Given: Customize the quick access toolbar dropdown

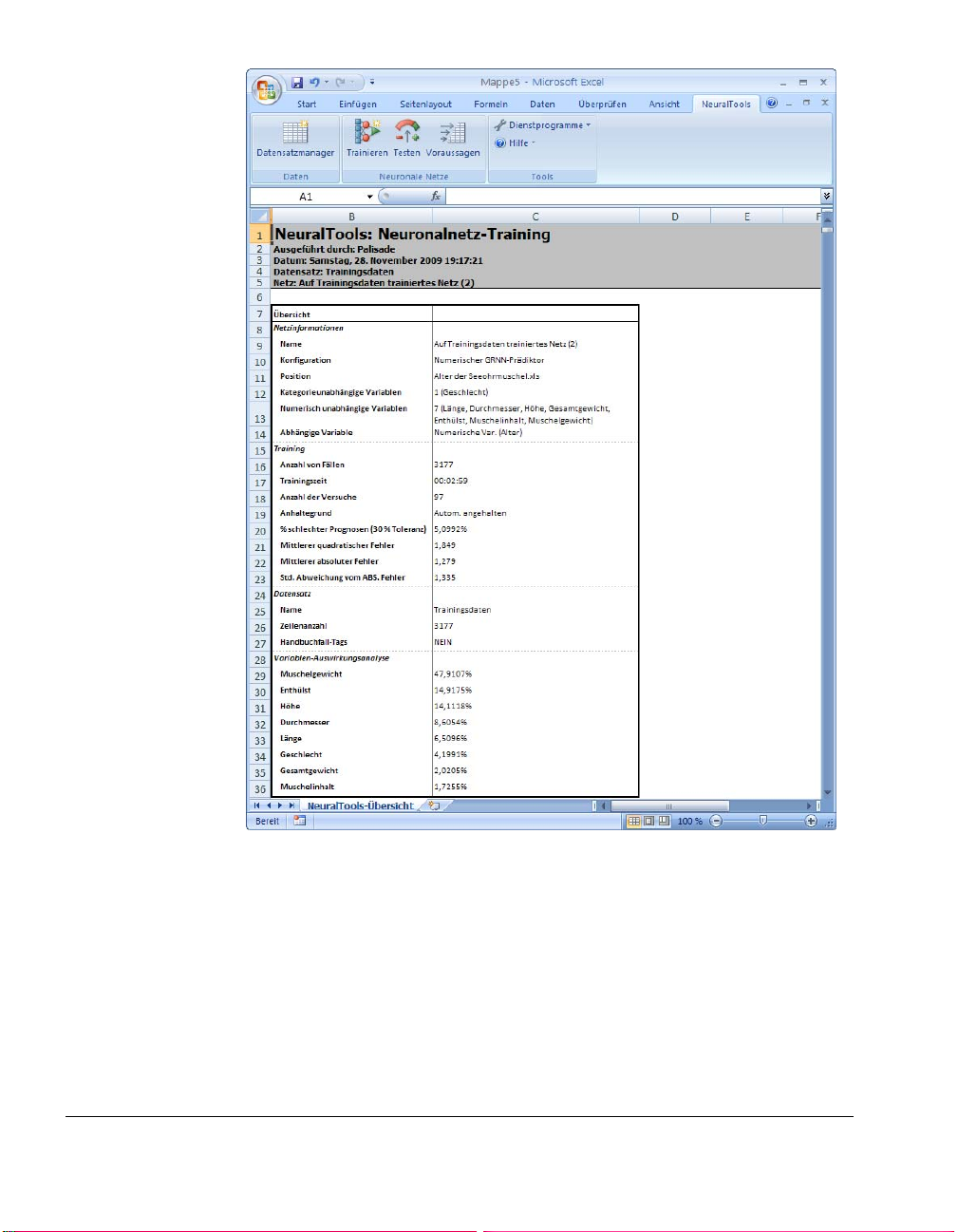Looking at the screenshot, I should pyautogui.click(x=372, y=83).
